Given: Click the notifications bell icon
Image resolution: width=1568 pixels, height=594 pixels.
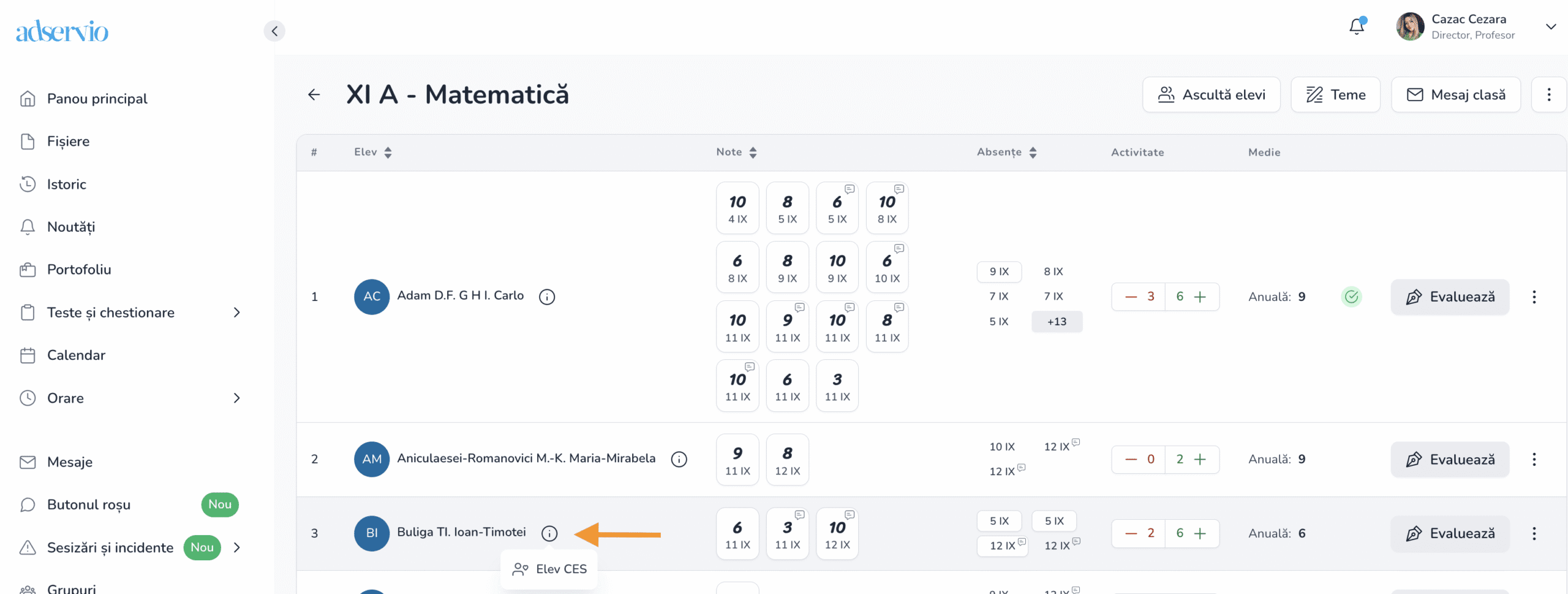Looking at the screenshot, I should click(x=1357, y=26).
